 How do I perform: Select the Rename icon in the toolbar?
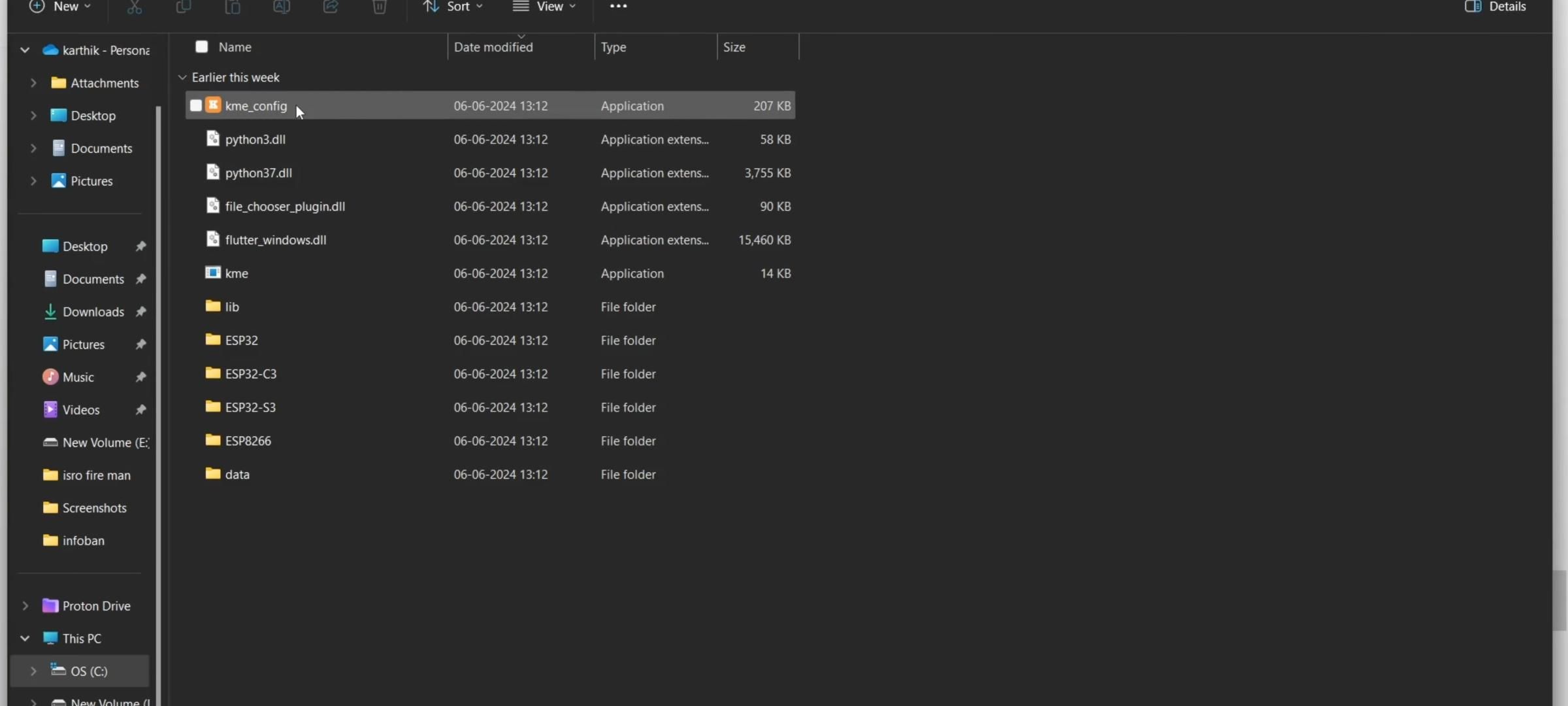pyautogui.click(x=282, y=7)
